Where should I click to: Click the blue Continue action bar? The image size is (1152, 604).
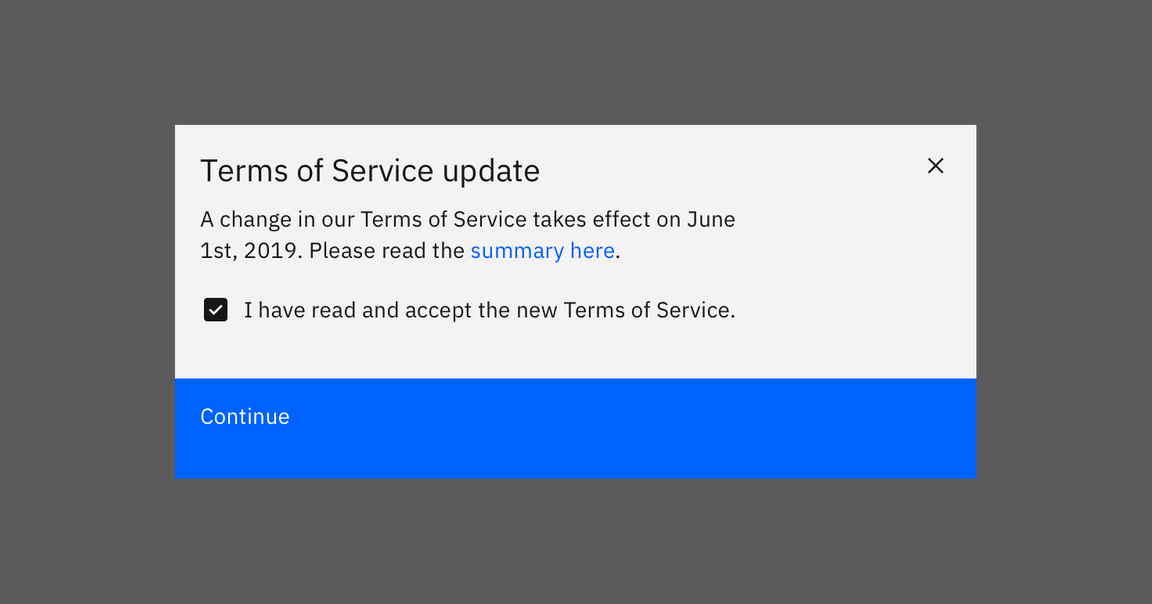pyautogui.click(x=575, y=428)
